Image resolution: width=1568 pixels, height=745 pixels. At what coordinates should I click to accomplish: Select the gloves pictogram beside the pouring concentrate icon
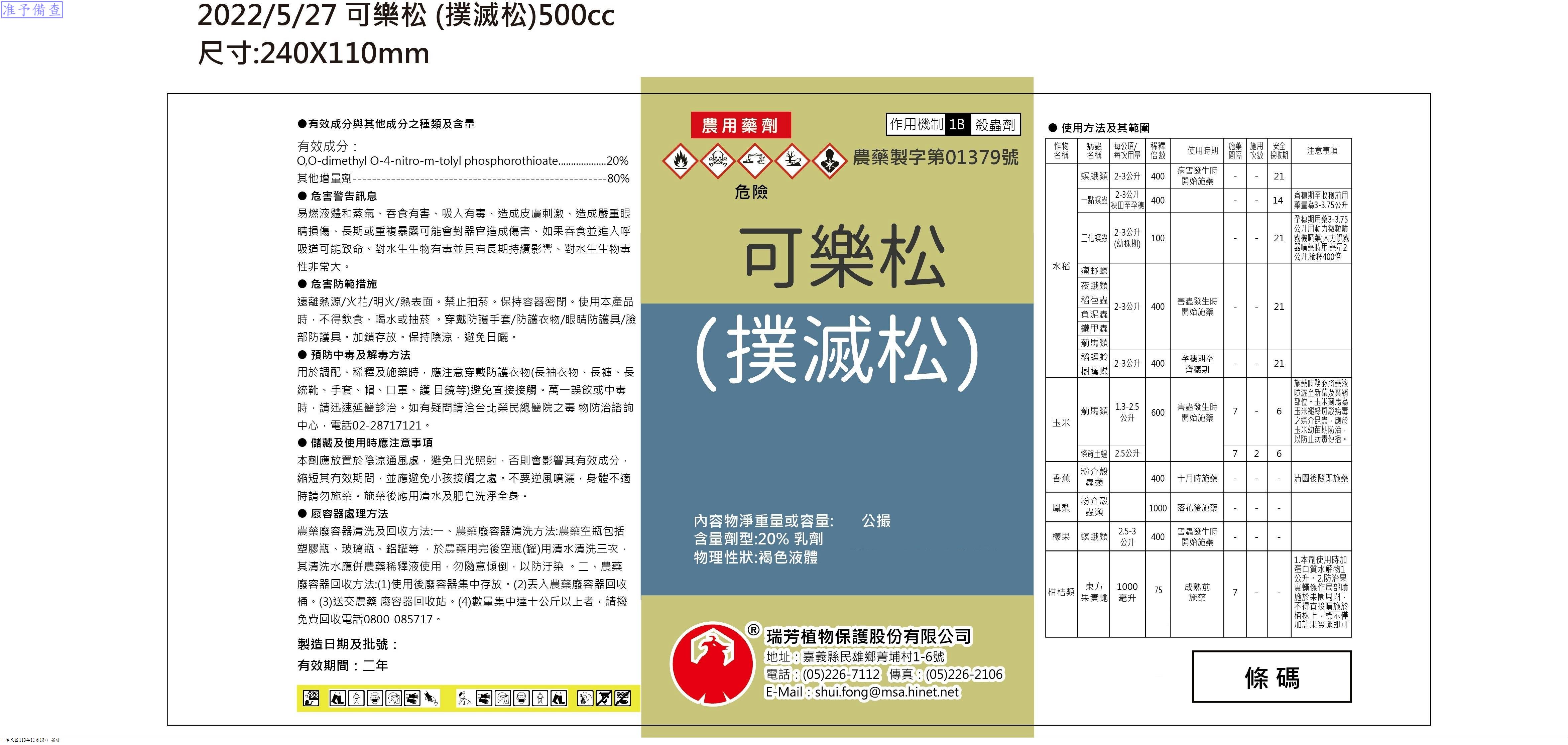point(412,698)
